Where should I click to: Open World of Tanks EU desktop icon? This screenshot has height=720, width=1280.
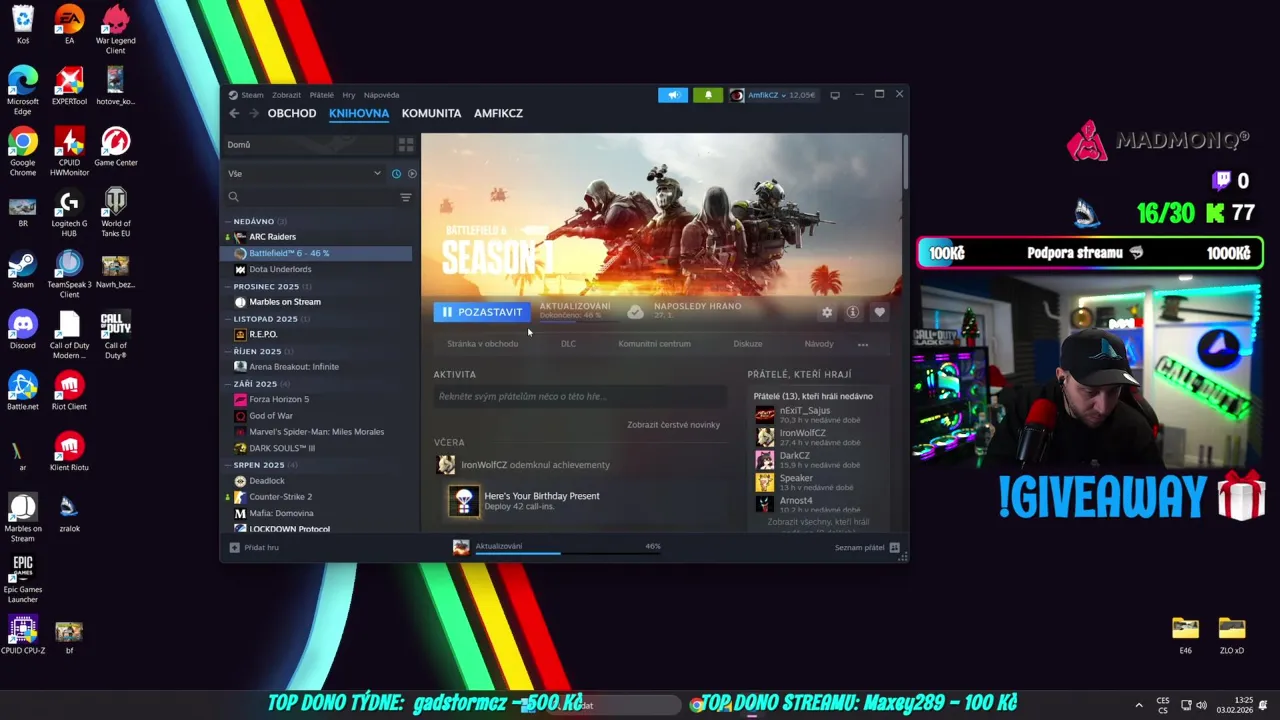tap(115, 213)
